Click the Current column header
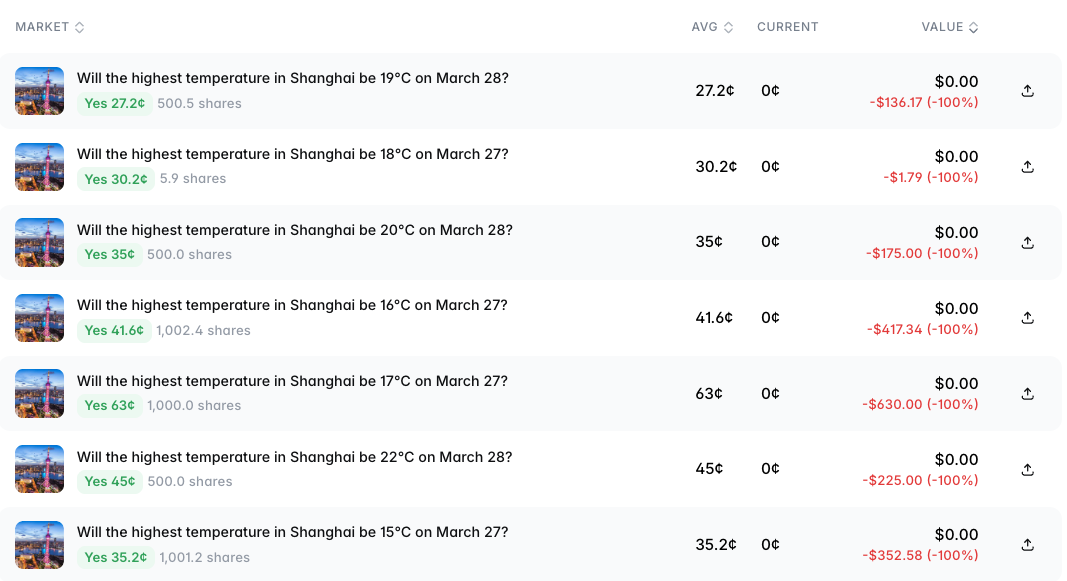Screen dimensions: 1067x581 click(787, 27)
